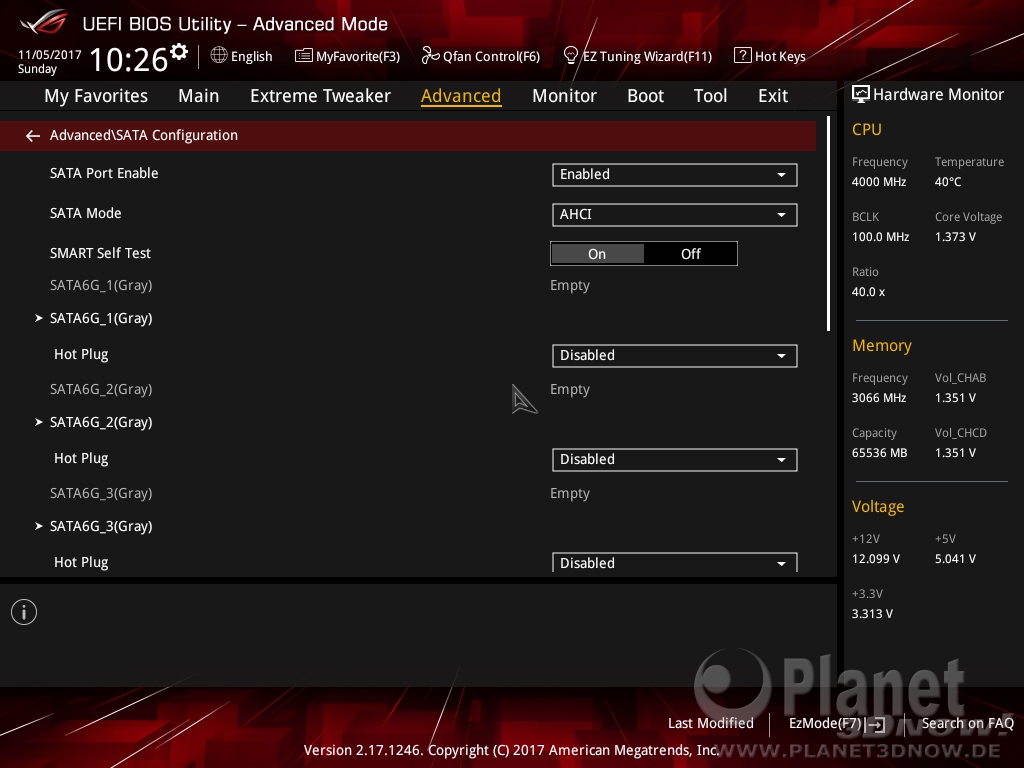Click the SMART Self Test label

pos(100,253)
